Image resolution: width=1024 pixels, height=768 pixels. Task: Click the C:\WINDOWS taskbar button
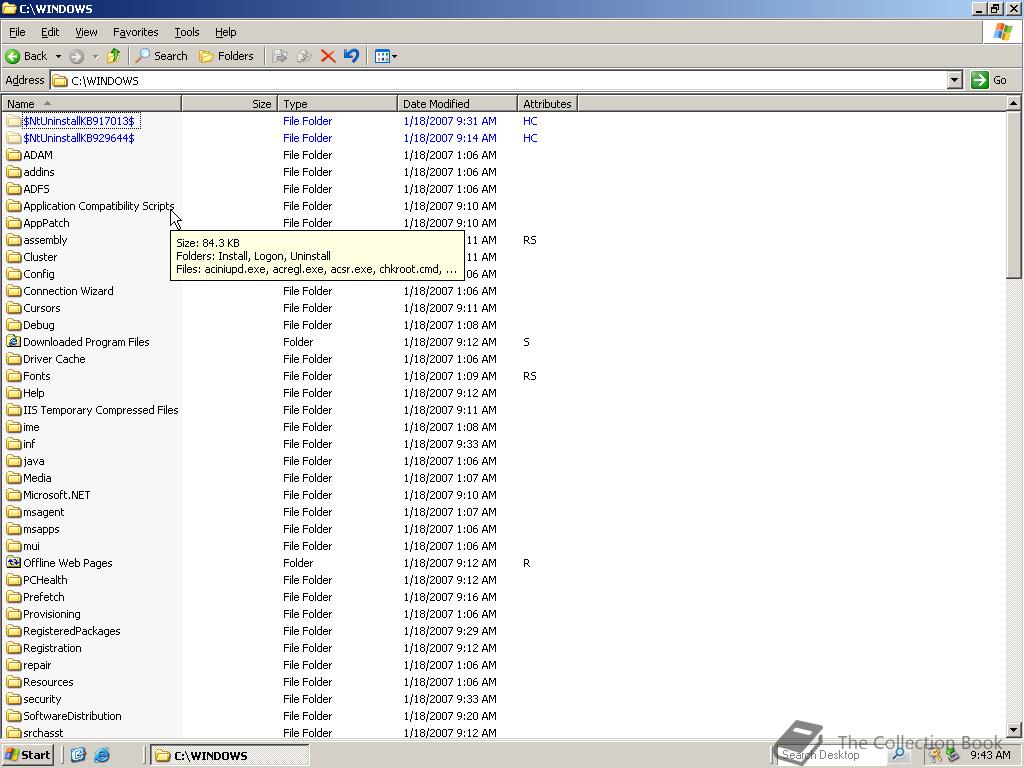click(x=229, y=755)
